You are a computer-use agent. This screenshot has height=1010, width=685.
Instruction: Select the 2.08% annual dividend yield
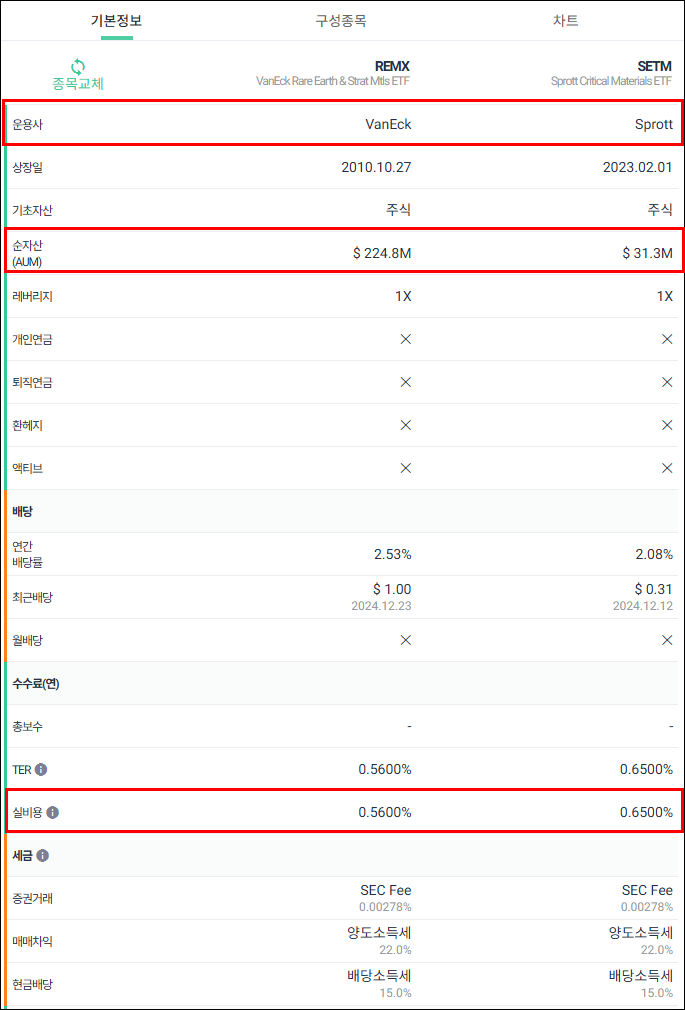click(x=655, y=554)
